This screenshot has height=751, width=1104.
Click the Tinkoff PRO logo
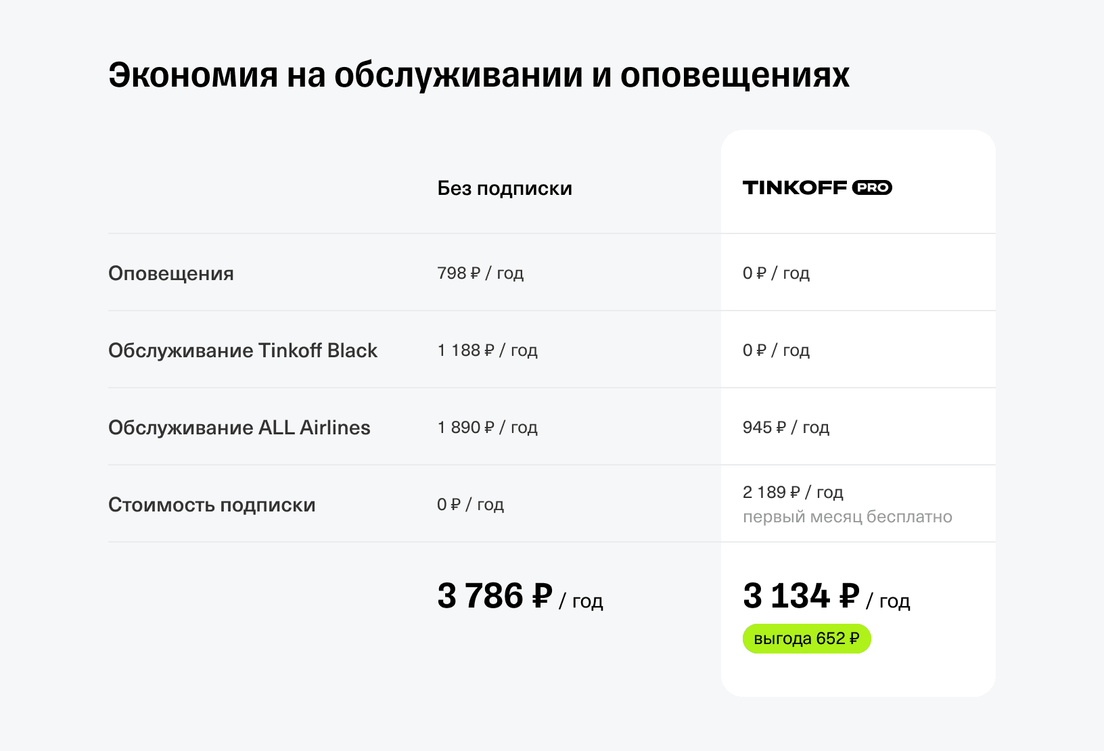coord(817,187)
